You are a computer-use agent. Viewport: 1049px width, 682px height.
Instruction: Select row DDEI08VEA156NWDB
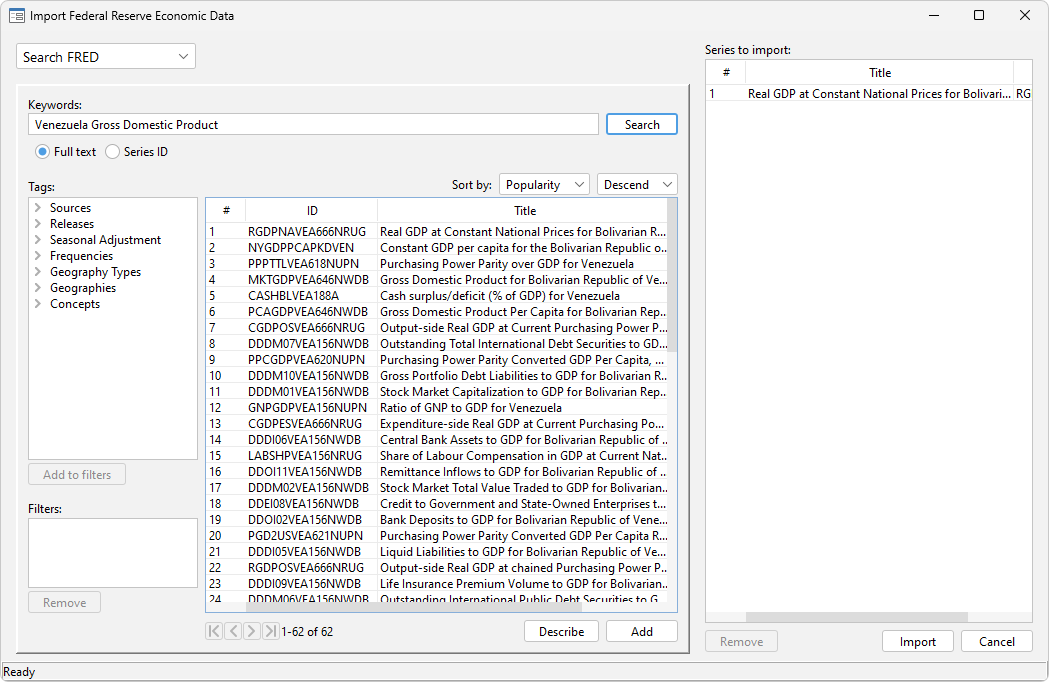[x=437, y=504]
